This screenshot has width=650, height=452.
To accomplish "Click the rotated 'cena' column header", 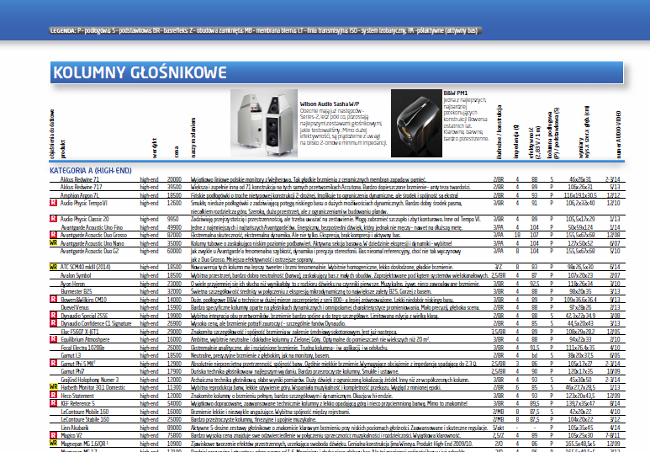I will [177, 152].
